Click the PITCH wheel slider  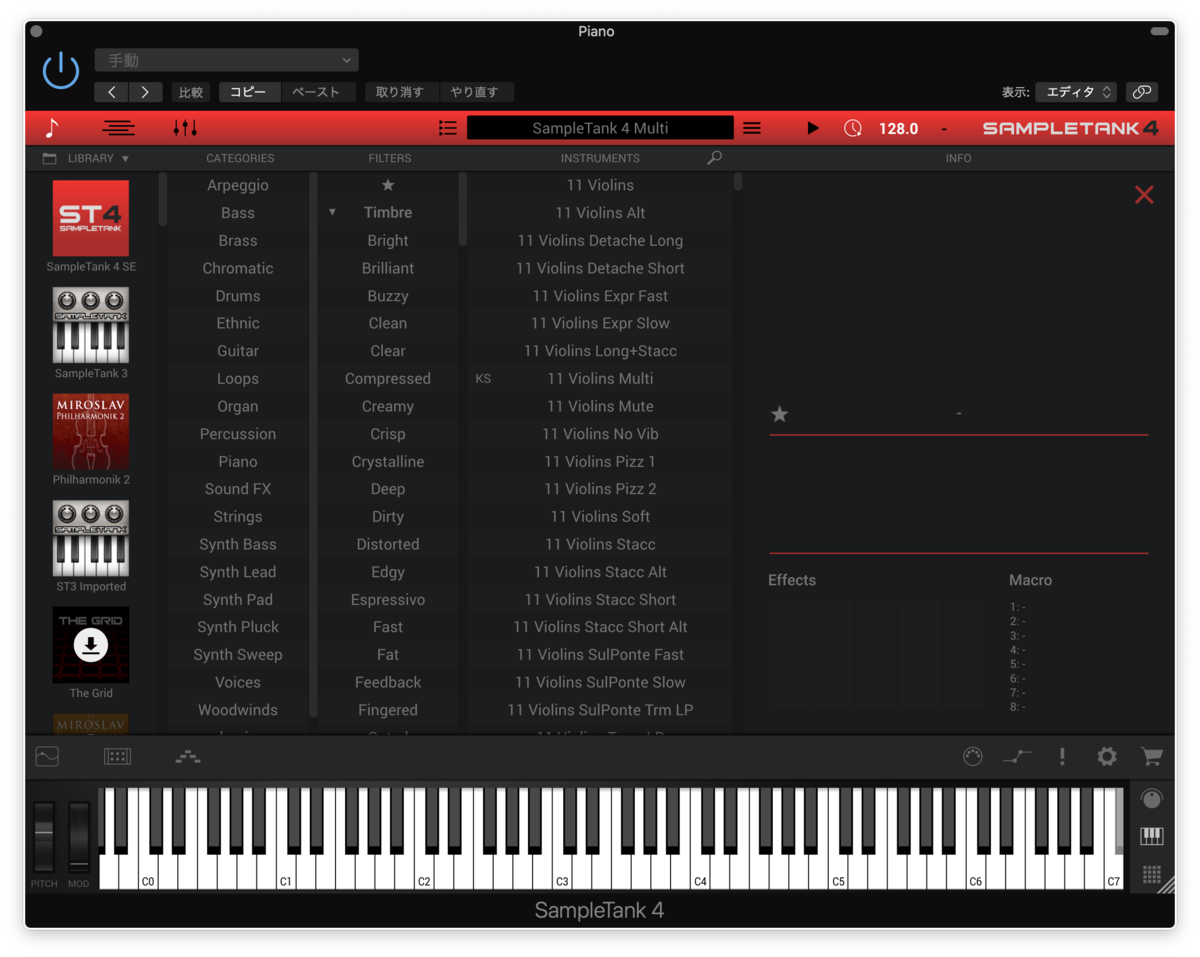44,836
